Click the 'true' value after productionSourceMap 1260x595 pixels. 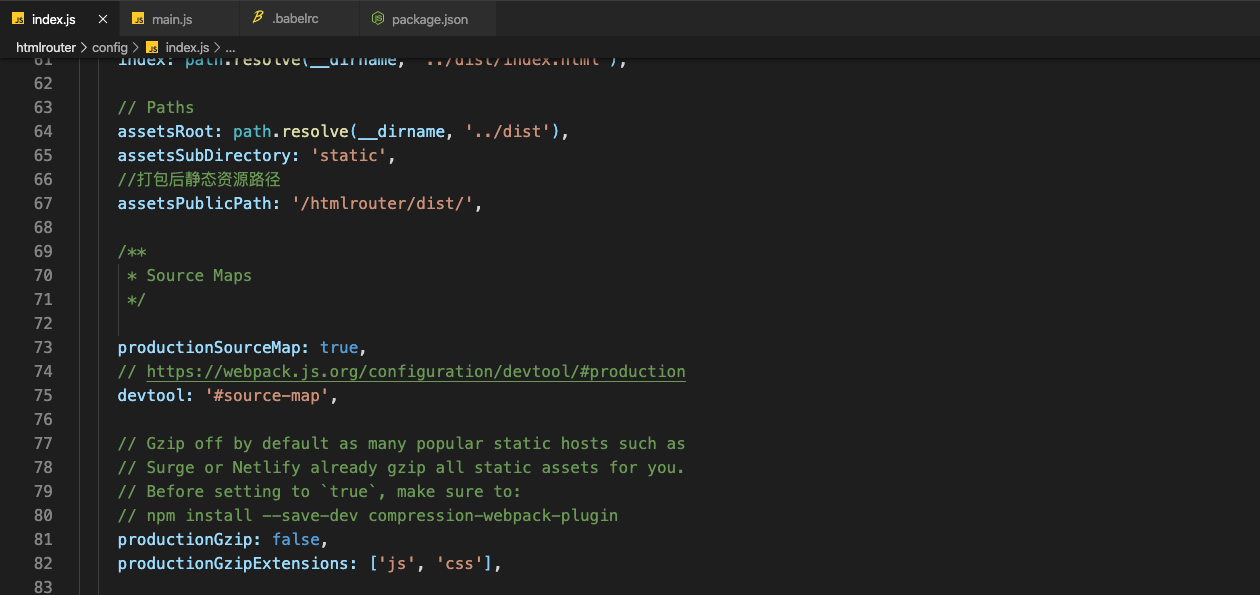tap(339, 347)
